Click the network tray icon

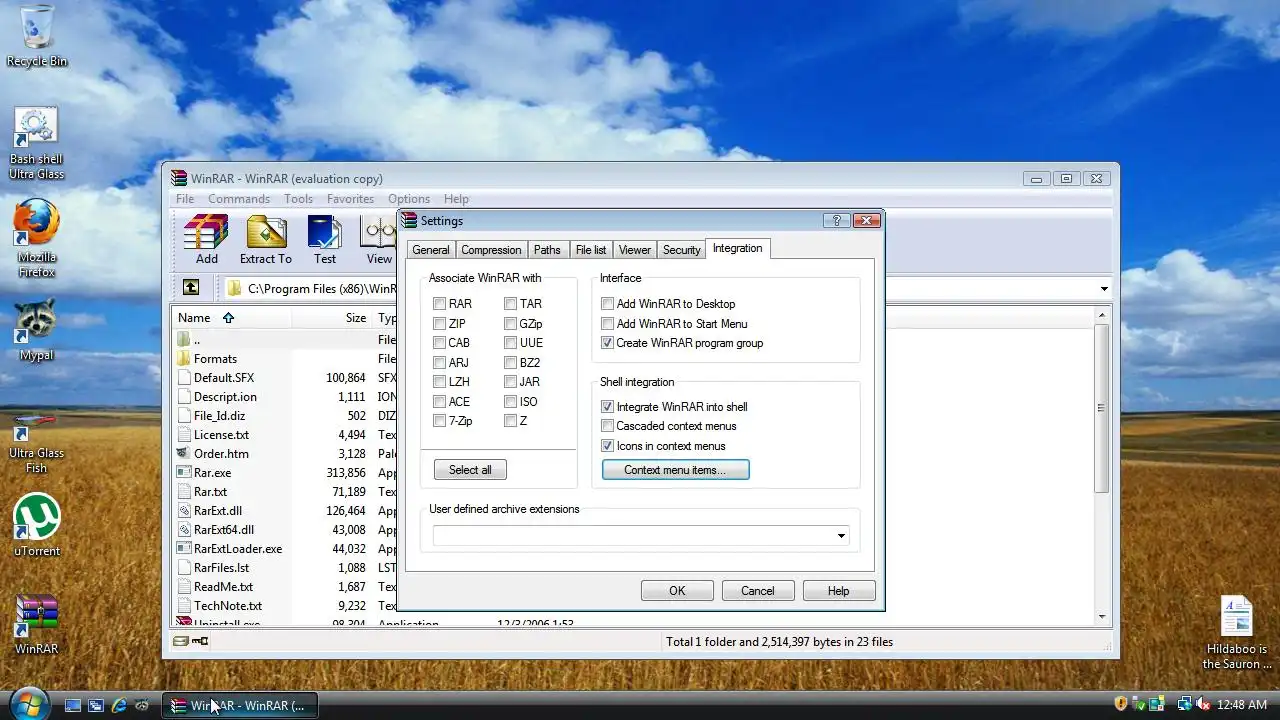[x=1183, y=704]
